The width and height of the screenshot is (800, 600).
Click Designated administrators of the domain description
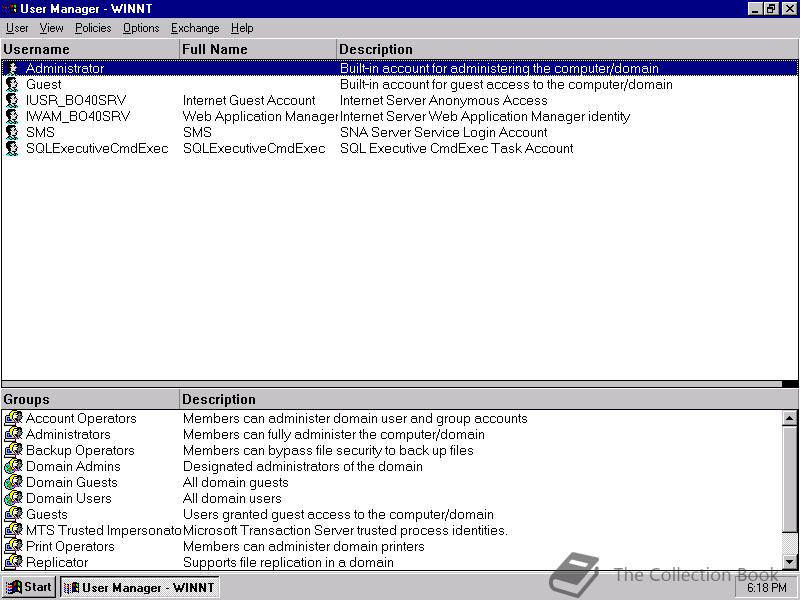coord(303,466)
